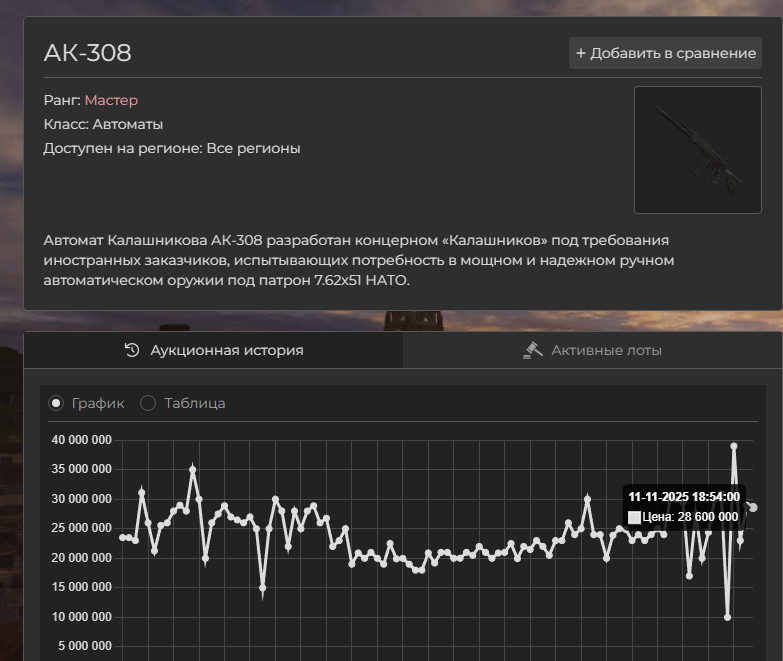Click the rightmost data point on the chart
The height and width of the screenshot is (661, 783).
coord(753,508)
